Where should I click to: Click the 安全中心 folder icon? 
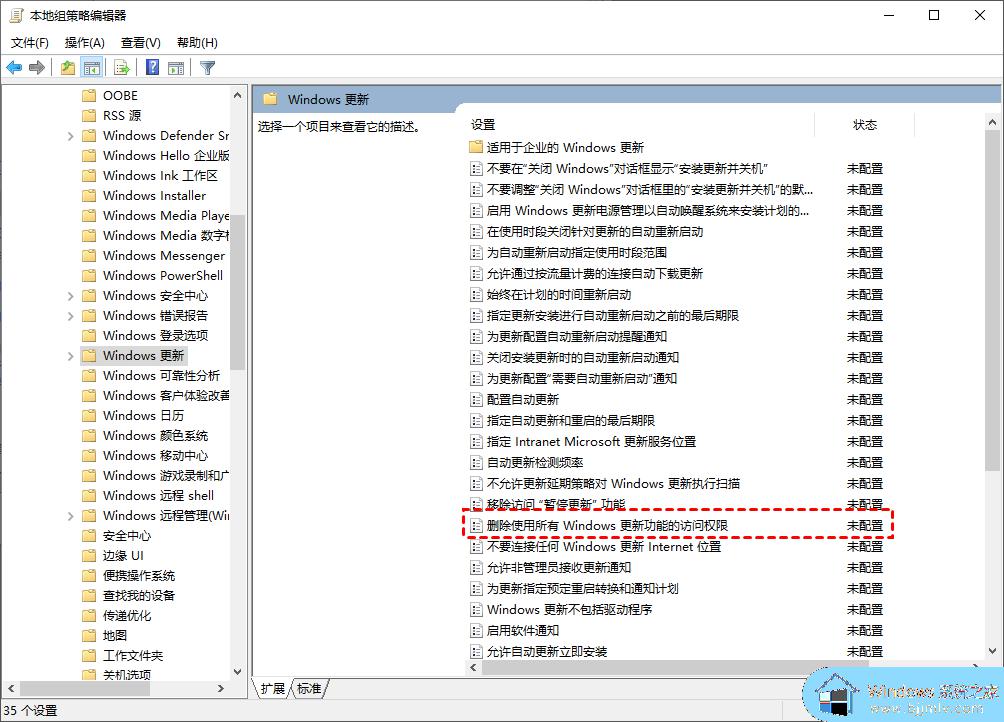90,536
